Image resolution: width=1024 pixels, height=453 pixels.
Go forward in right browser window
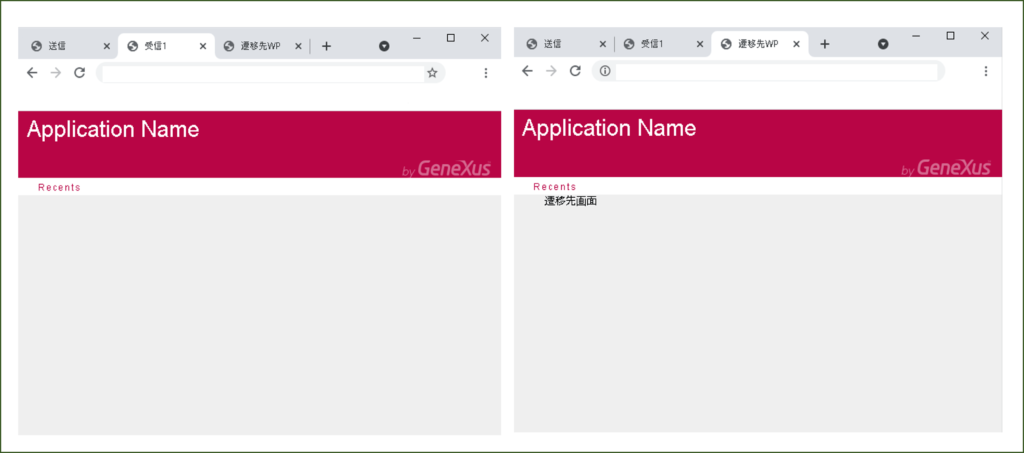click(551, 71)
